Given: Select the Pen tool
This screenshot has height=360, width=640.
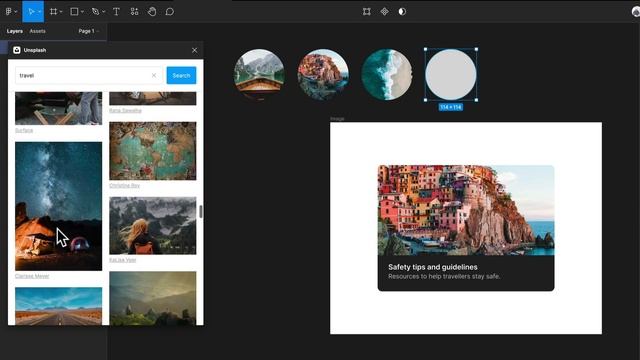Looking at the screenshot, I should 96,11.
